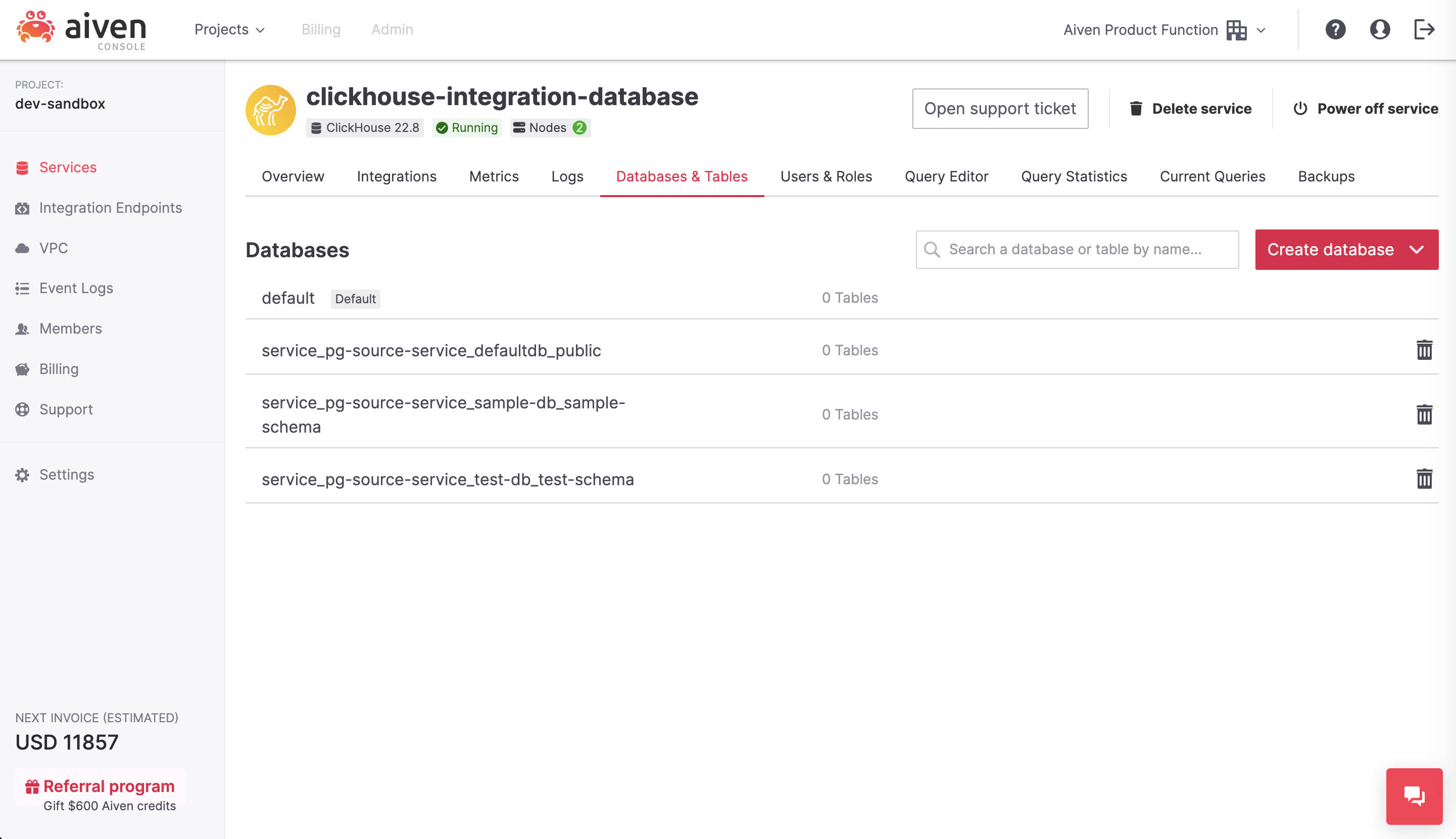This screenshot has height=839, width=1456.
Task: Click the ClickHouse 22.8 version badge
Action: click(365, 128)
